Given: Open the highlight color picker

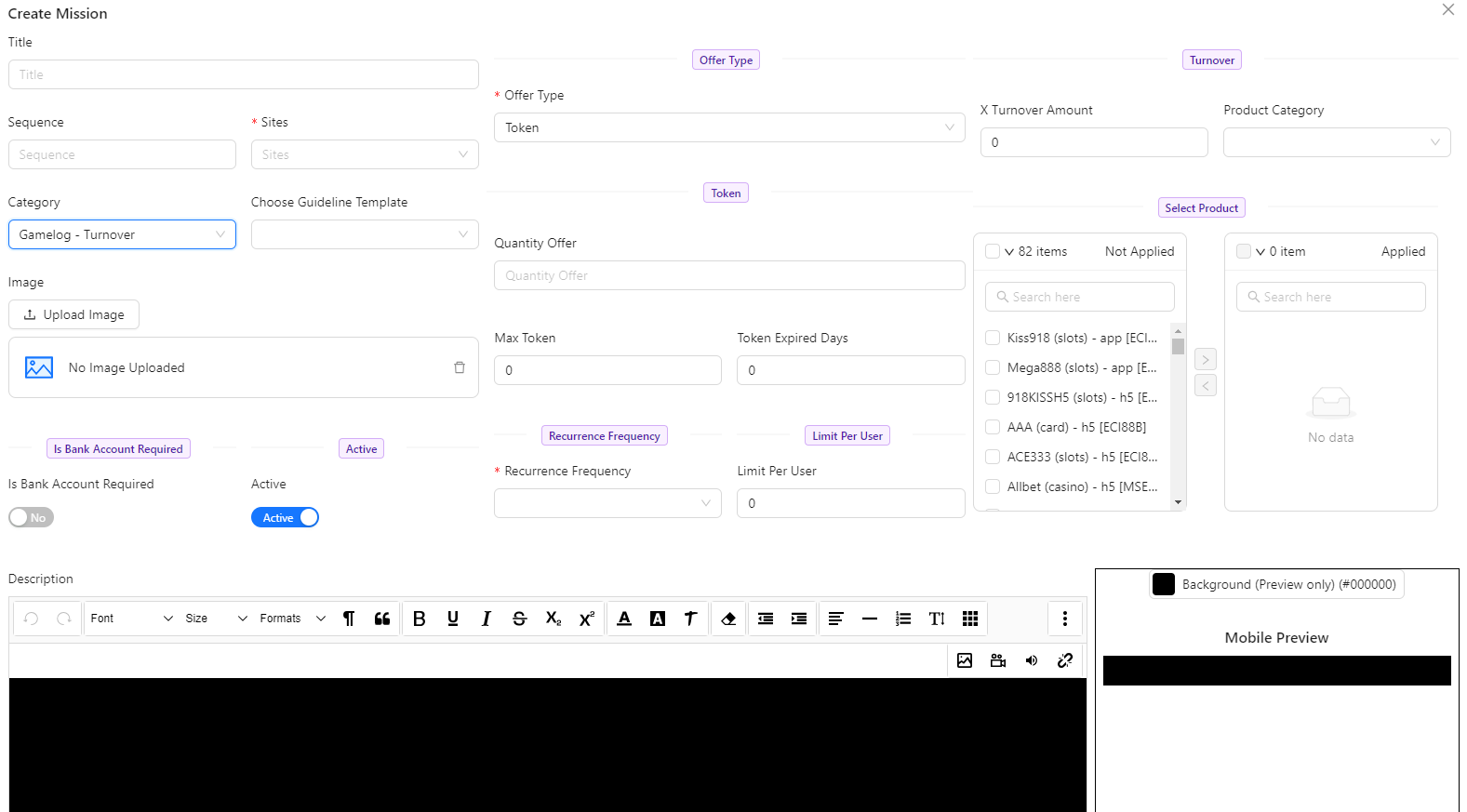Looking at the screenshot, I should (x=658, y=619).
